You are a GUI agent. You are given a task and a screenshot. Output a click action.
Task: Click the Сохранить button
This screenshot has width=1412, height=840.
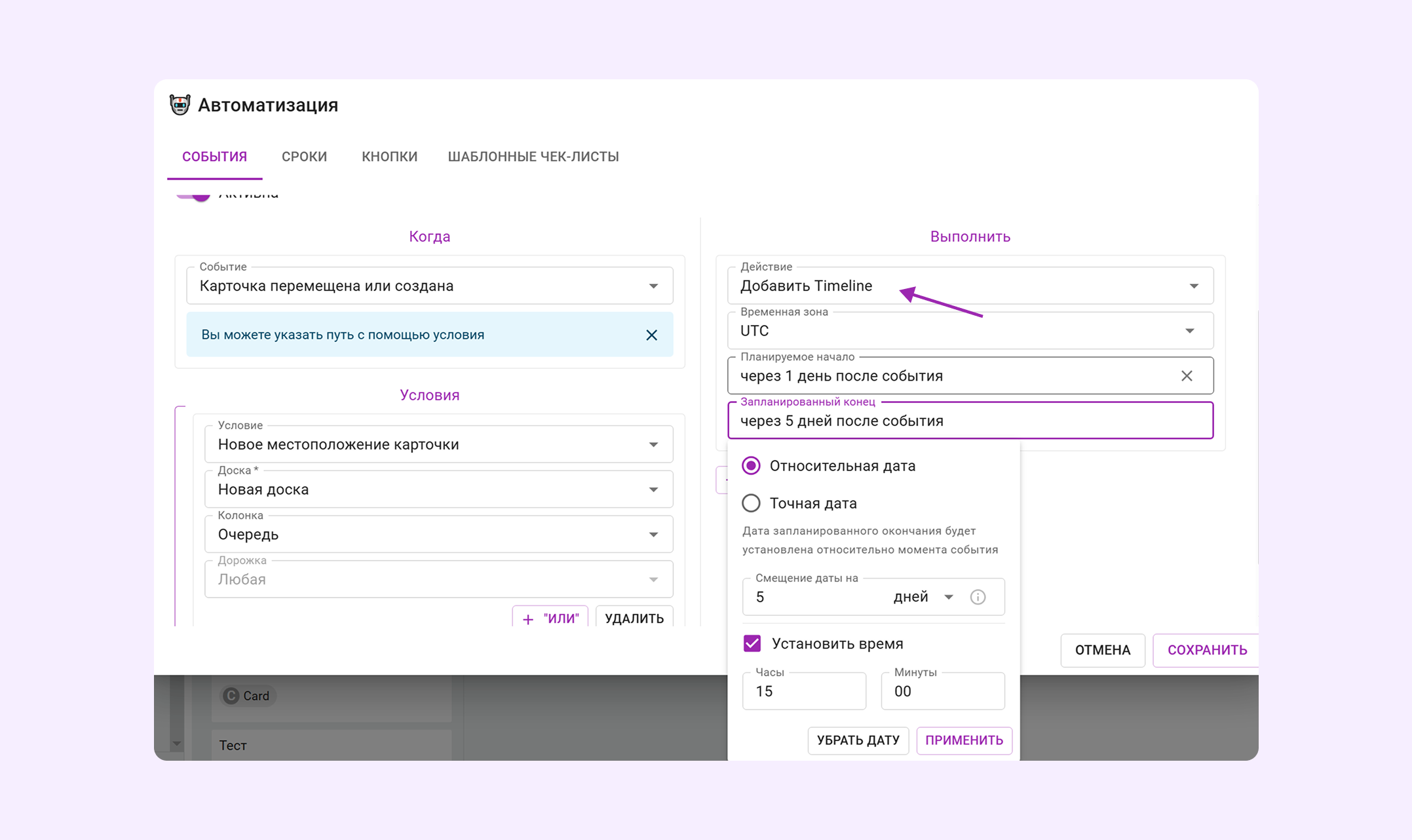(1206, 650)
